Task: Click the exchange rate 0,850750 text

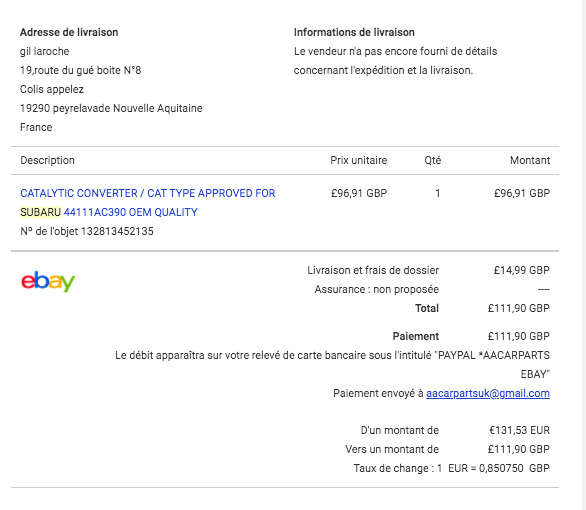Action: click(501, 468)
